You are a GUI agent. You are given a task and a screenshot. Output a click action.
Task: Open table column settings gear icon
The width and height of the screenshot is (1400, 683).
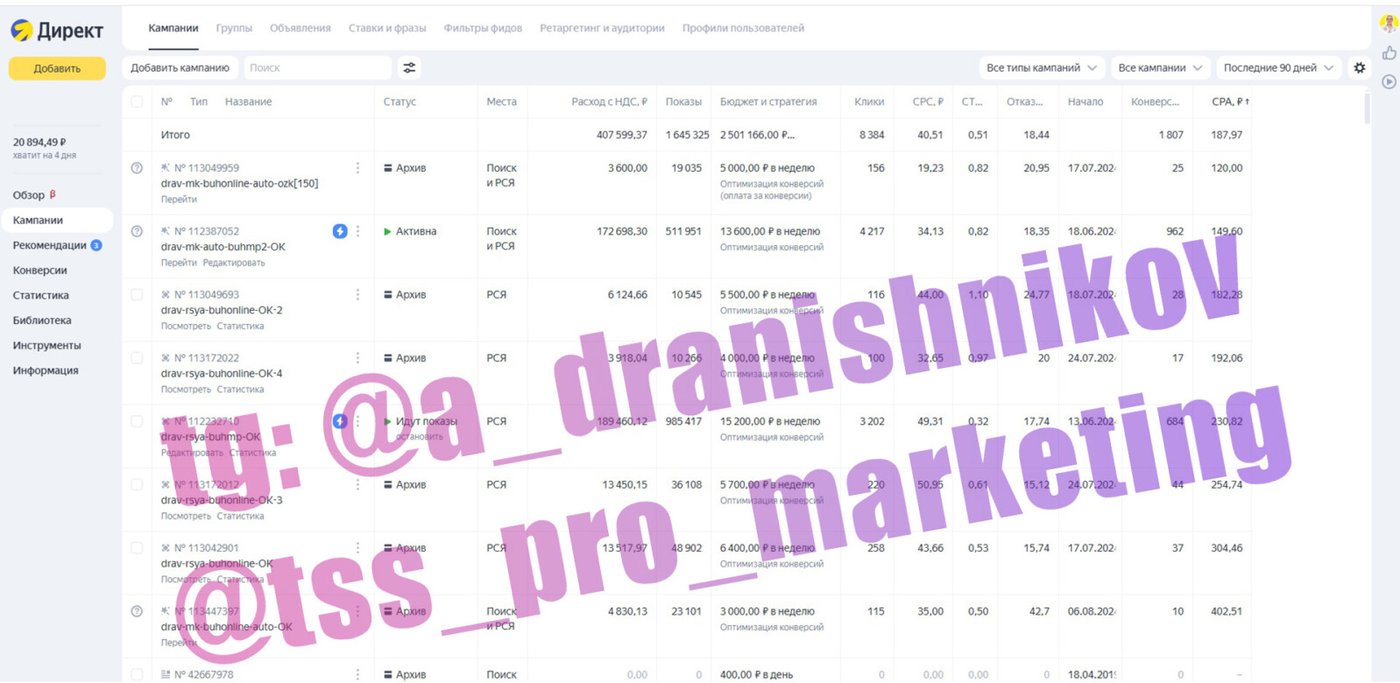(1359, 68)
